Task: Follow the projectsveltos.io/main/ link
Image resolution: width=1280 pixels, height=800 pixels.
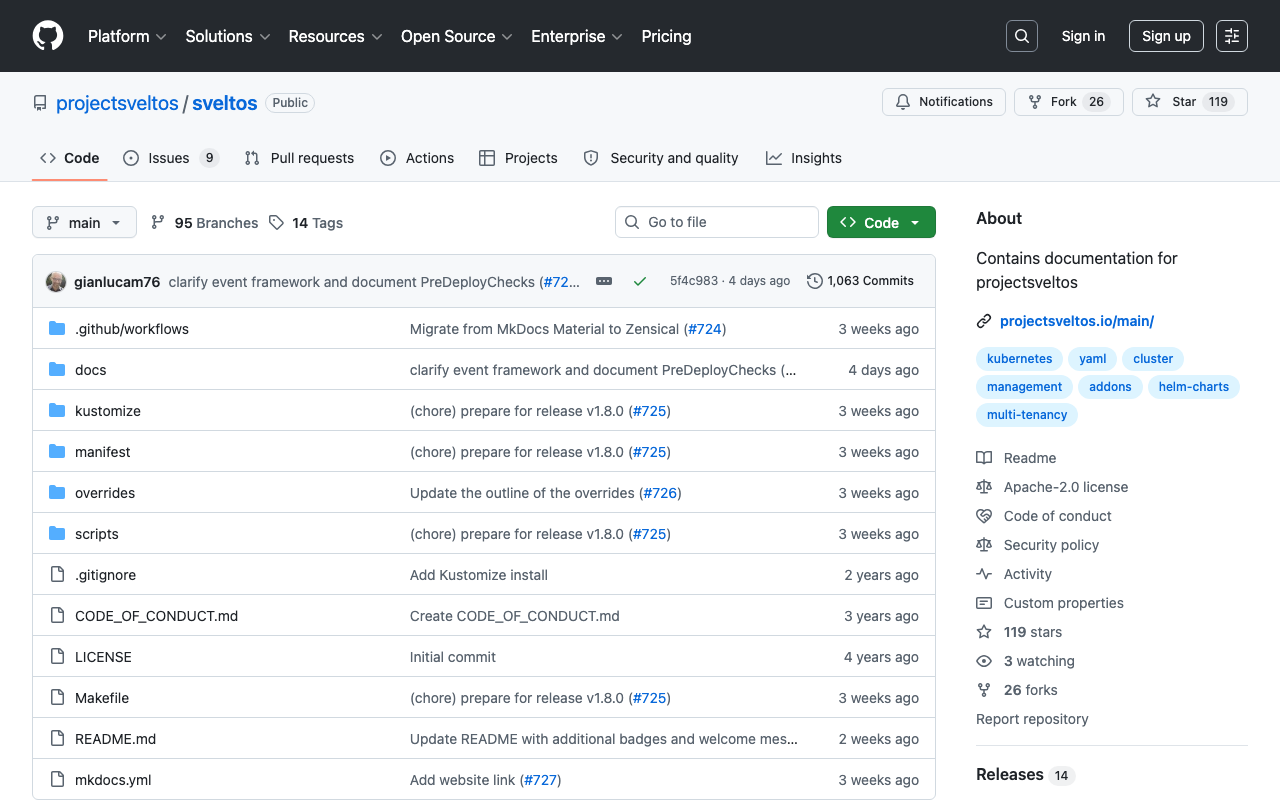Action: tap(1077, 321)
